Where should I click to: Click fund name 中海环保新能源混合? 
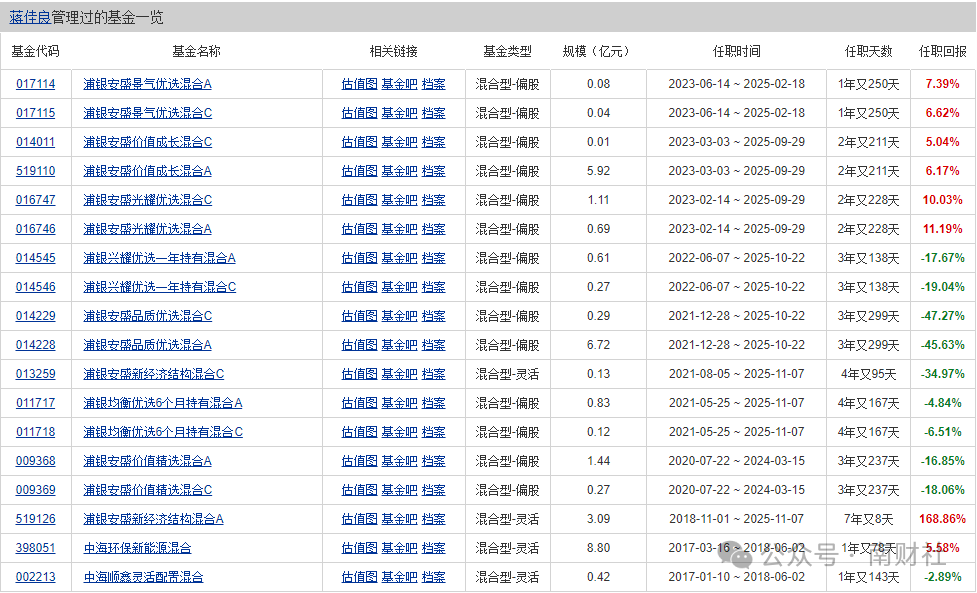coord(137,548)
